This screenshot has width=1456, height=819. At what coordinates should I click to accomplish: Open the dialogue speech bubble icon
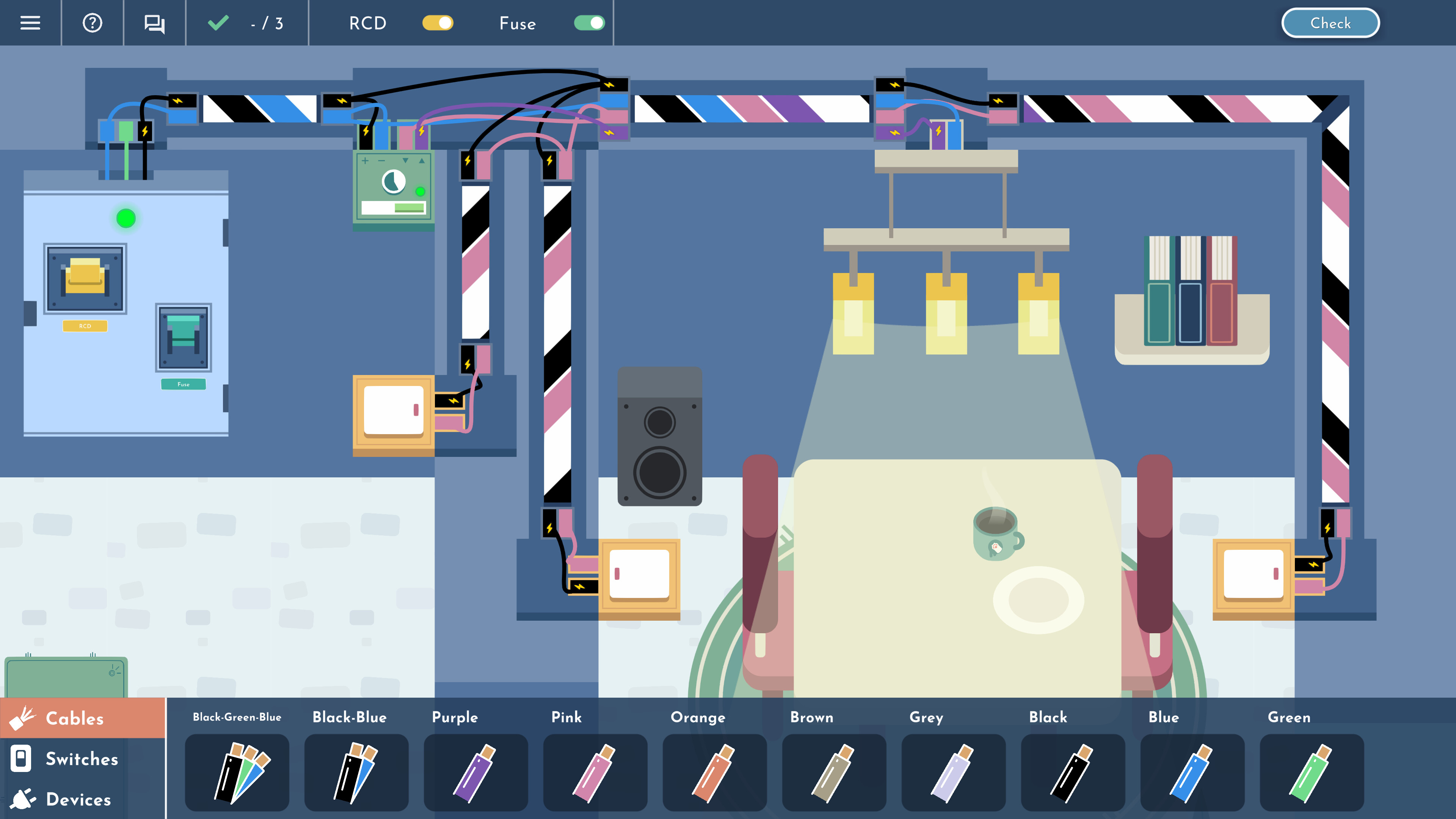[x=154, y=23]
